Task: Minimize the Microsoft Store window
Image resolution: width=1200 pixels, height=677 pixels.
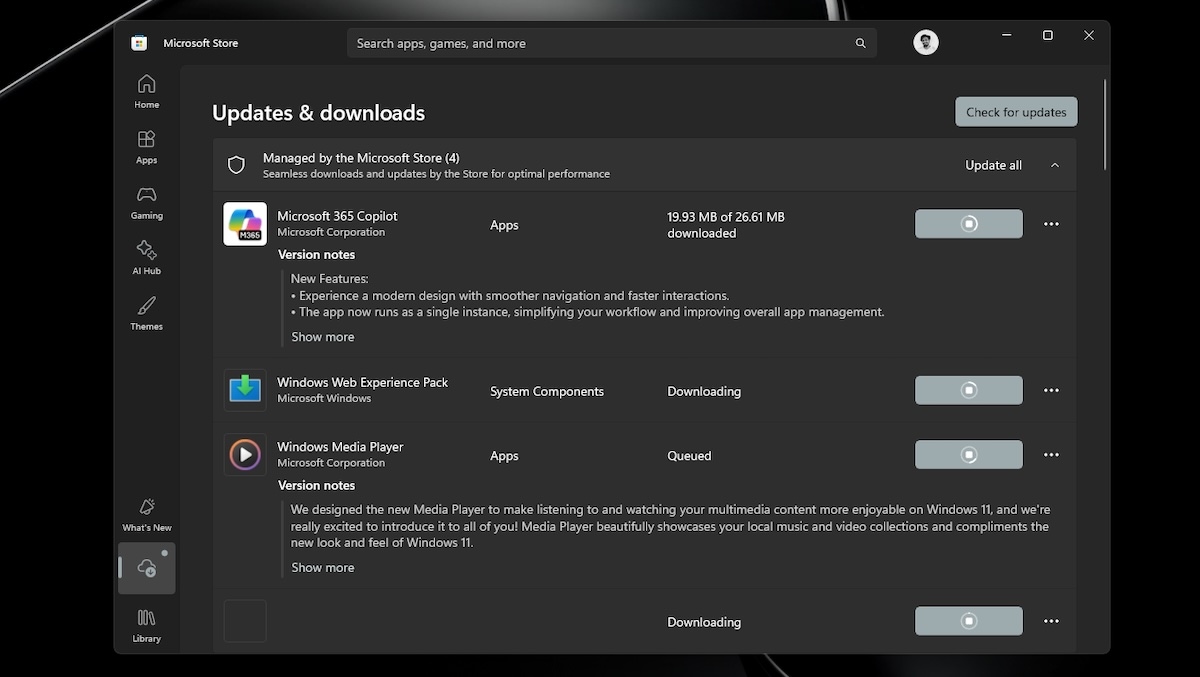Action: click(x=1006, y=35)
